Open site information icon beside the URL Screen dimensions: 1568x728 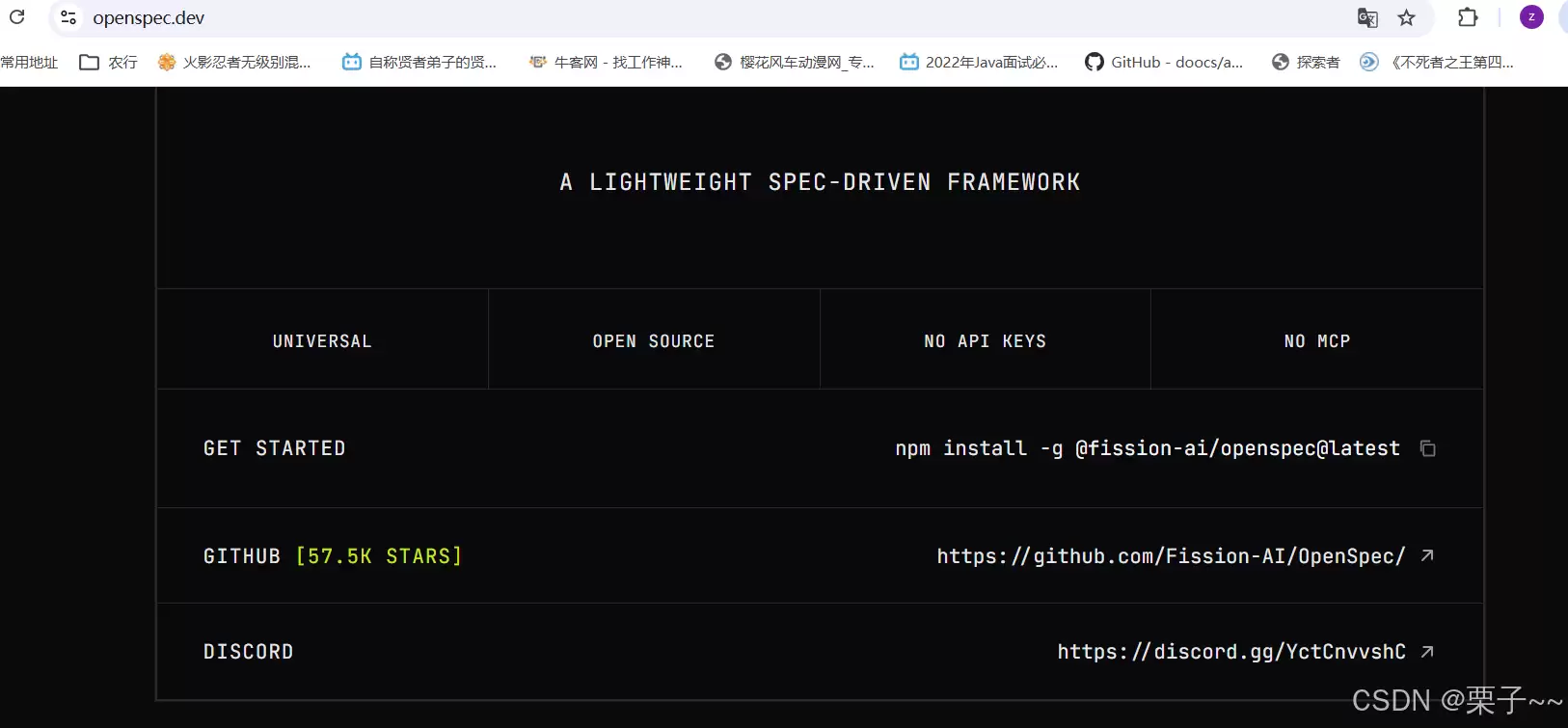(x=68, y=17)
